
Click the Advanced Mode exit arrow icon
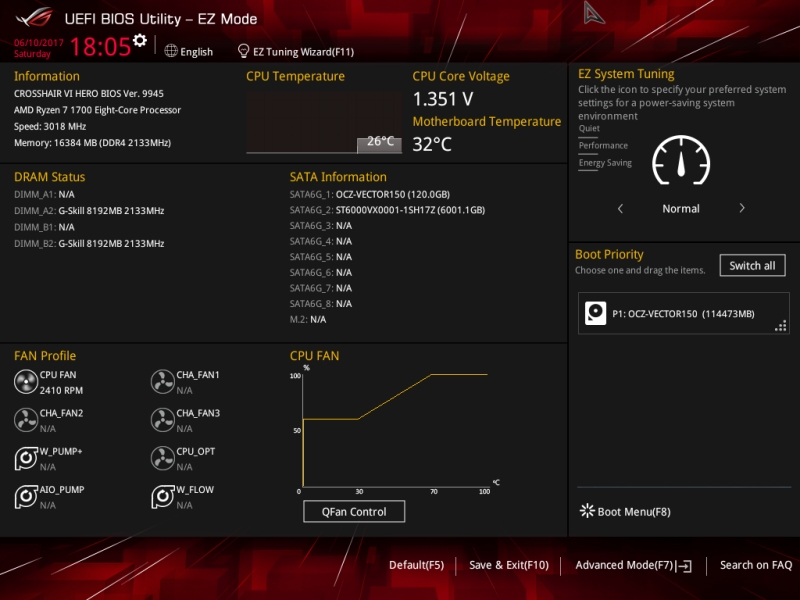[x=684, y=565]
